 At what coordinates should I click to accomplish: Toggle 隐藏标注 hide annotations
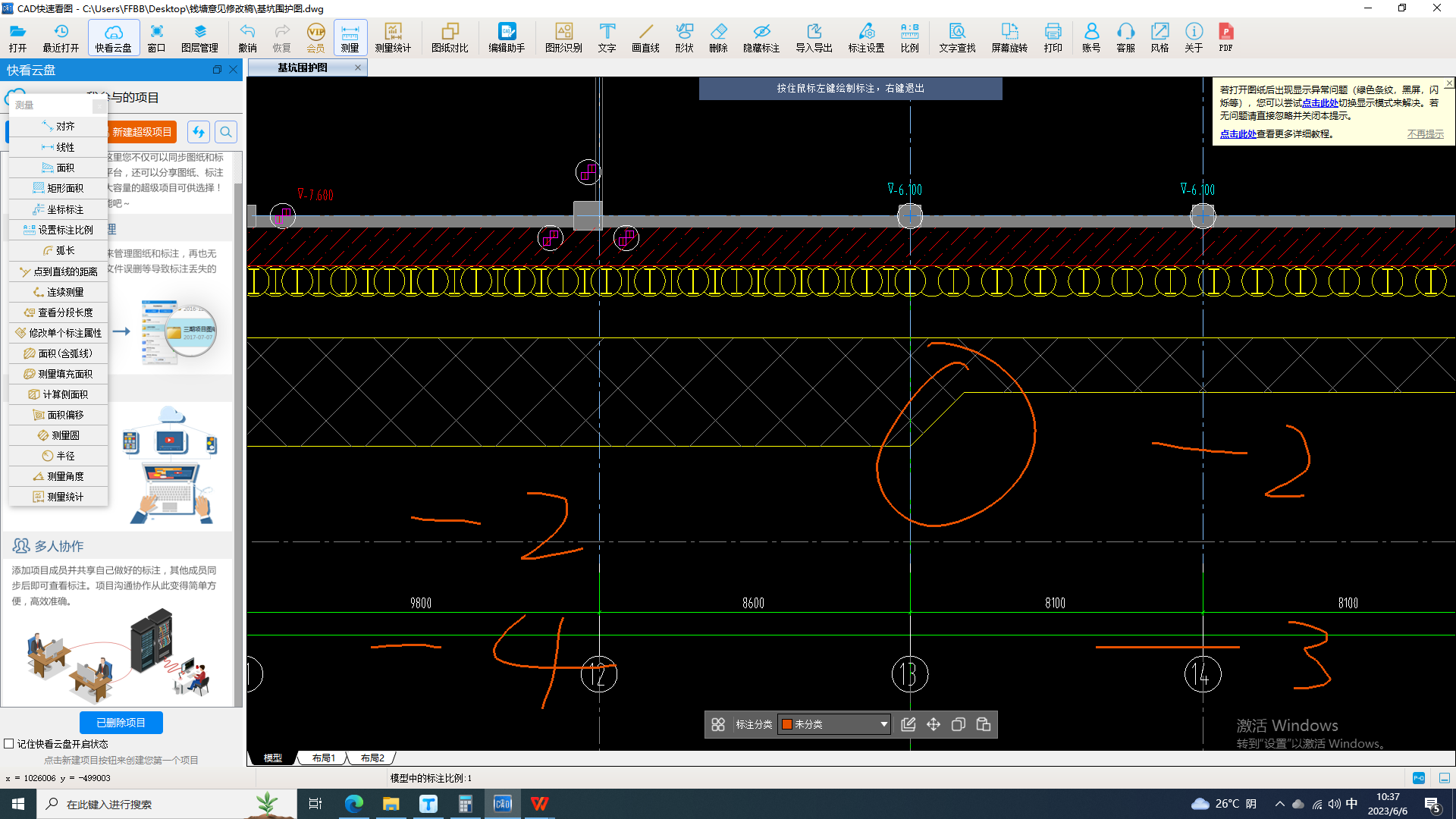click(761, 37)
